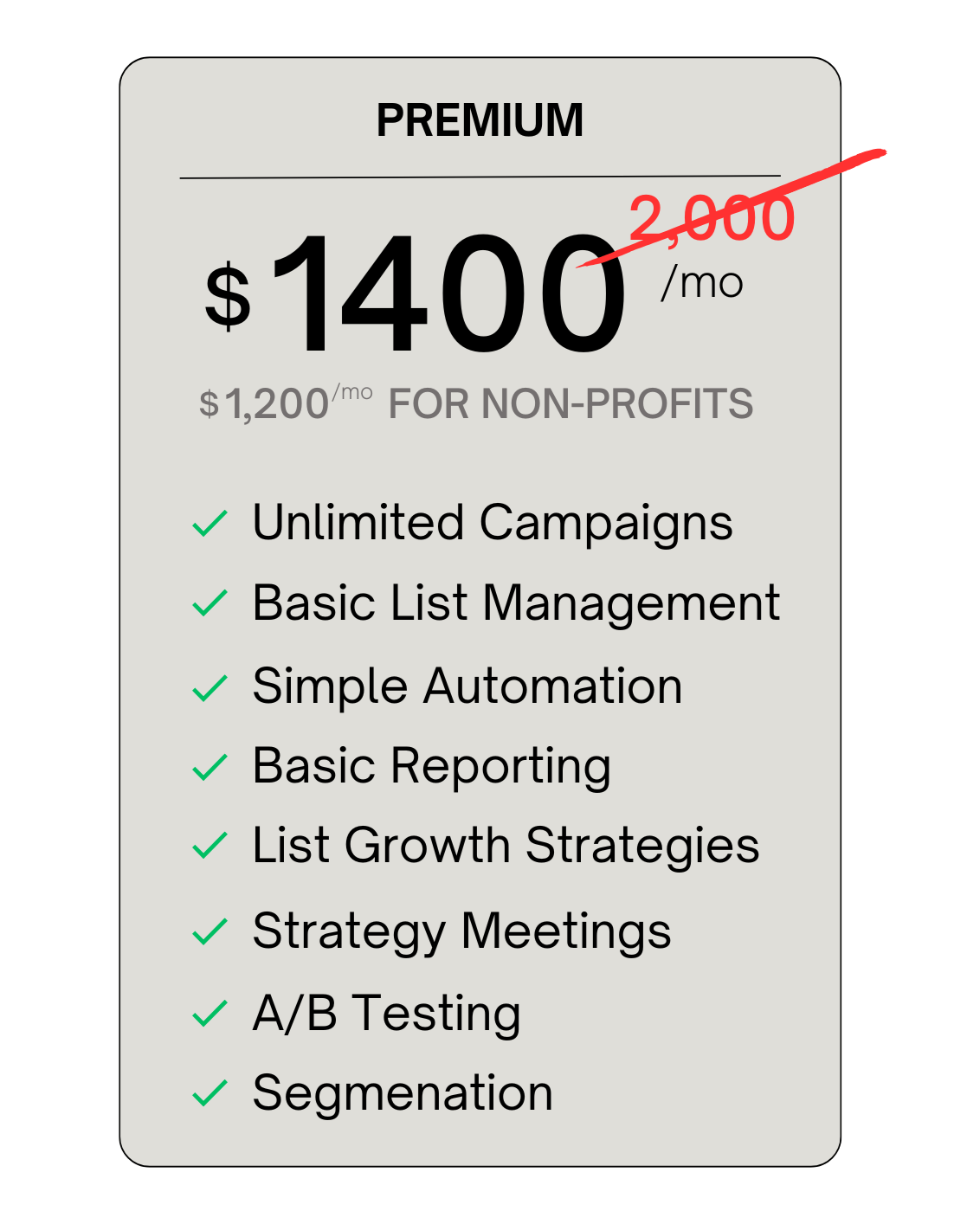The image size is (980, 1224).
Task: Click the PREMIUM plan heading
Action: click(480, 120)
